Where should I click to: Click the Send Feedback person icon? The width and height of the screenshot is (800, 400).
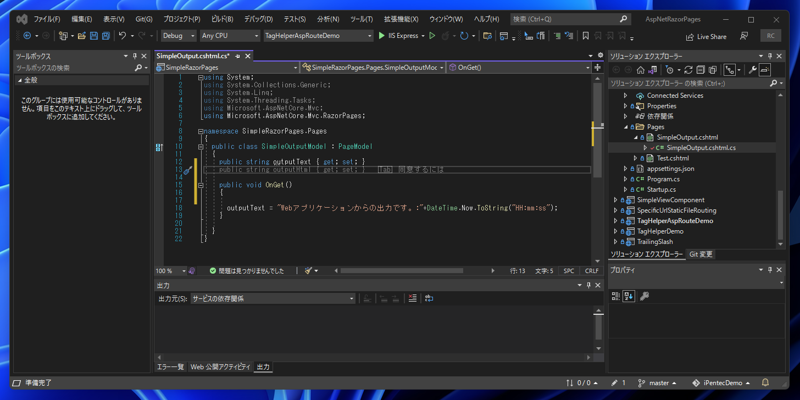click(744, 36)
